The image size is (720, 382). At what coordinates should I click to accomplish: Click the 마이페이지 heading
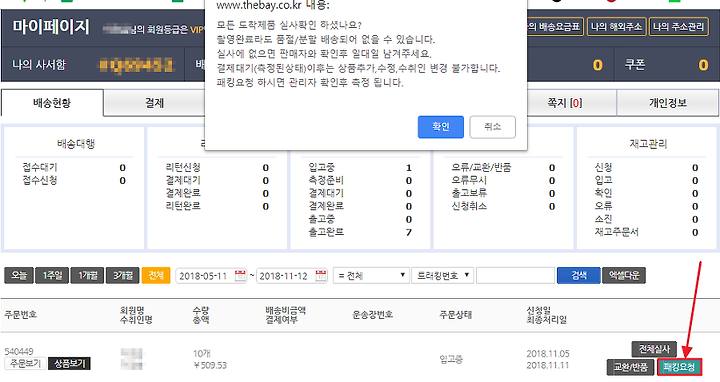tap(51, 27)
